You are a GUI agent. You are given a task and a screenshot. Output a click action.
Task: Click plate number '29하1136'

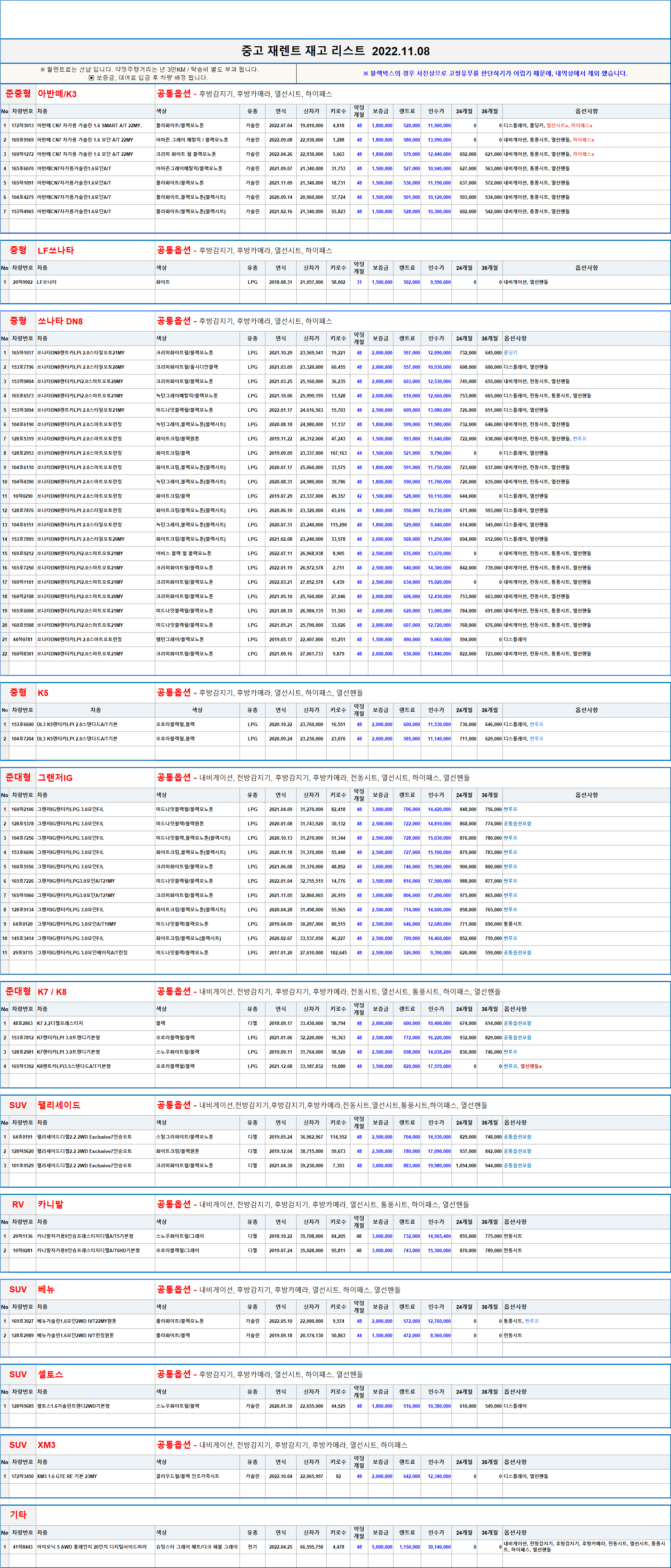(23, 1236)
